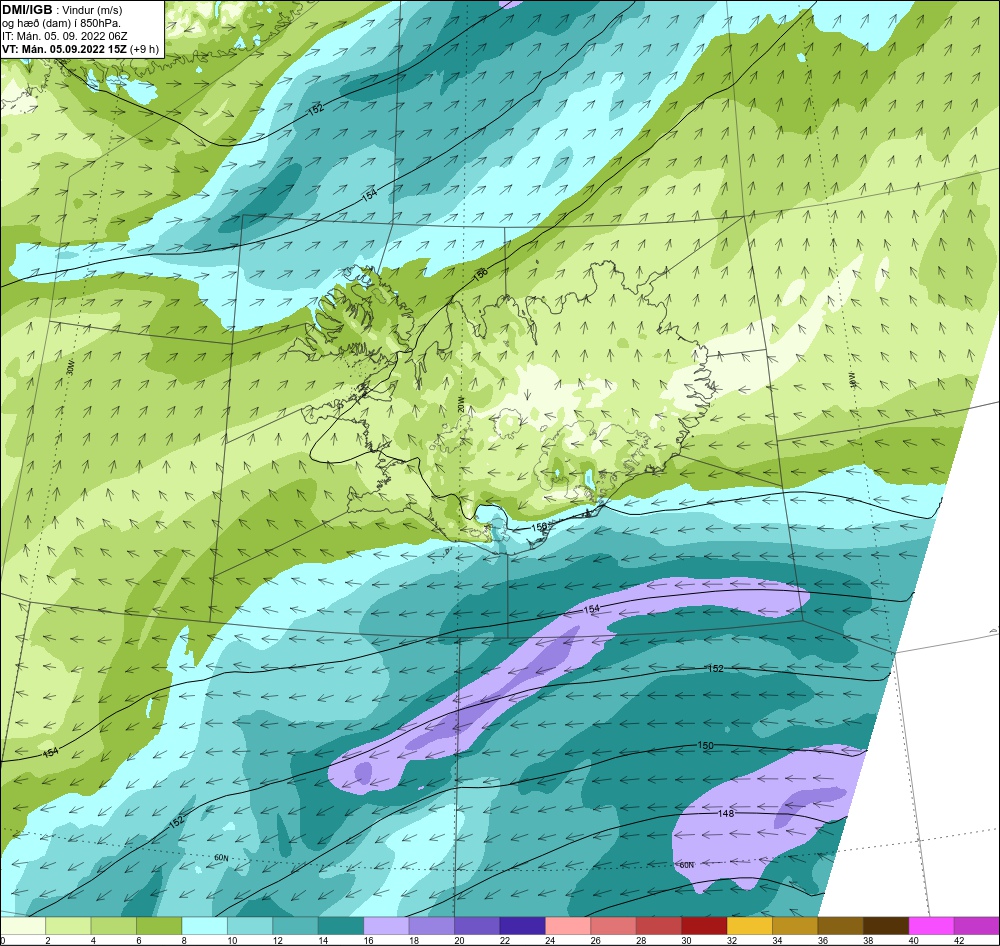Click the 6–8 m/s darker green legend swatch
Viewport: 1000px width, 946px height.
(x=159, y=926)
